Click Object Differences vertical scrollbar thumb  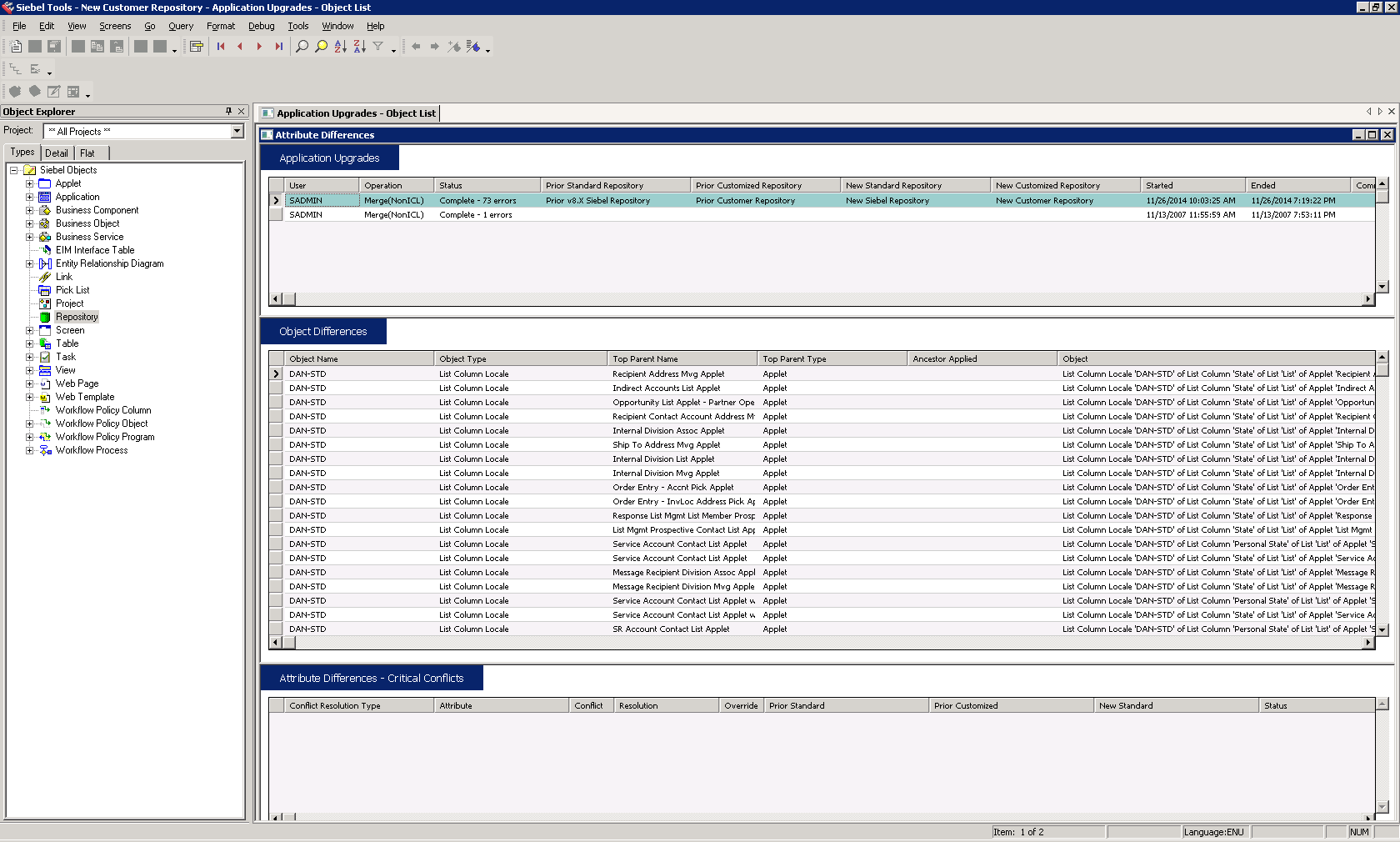[x=1382, y=368]
